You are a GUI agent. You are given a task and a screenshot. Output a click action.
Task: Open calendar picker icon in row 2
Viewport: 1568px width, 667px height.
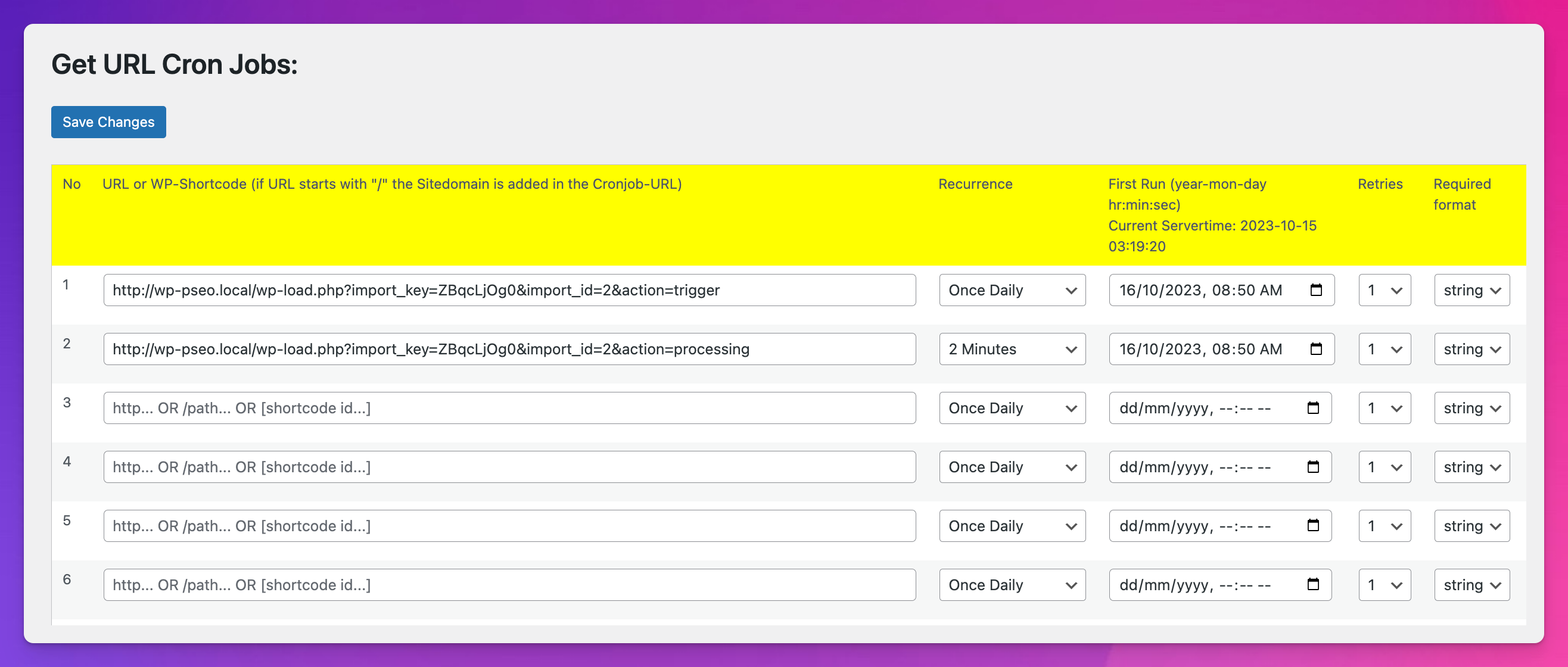[x=1316, y=350]
